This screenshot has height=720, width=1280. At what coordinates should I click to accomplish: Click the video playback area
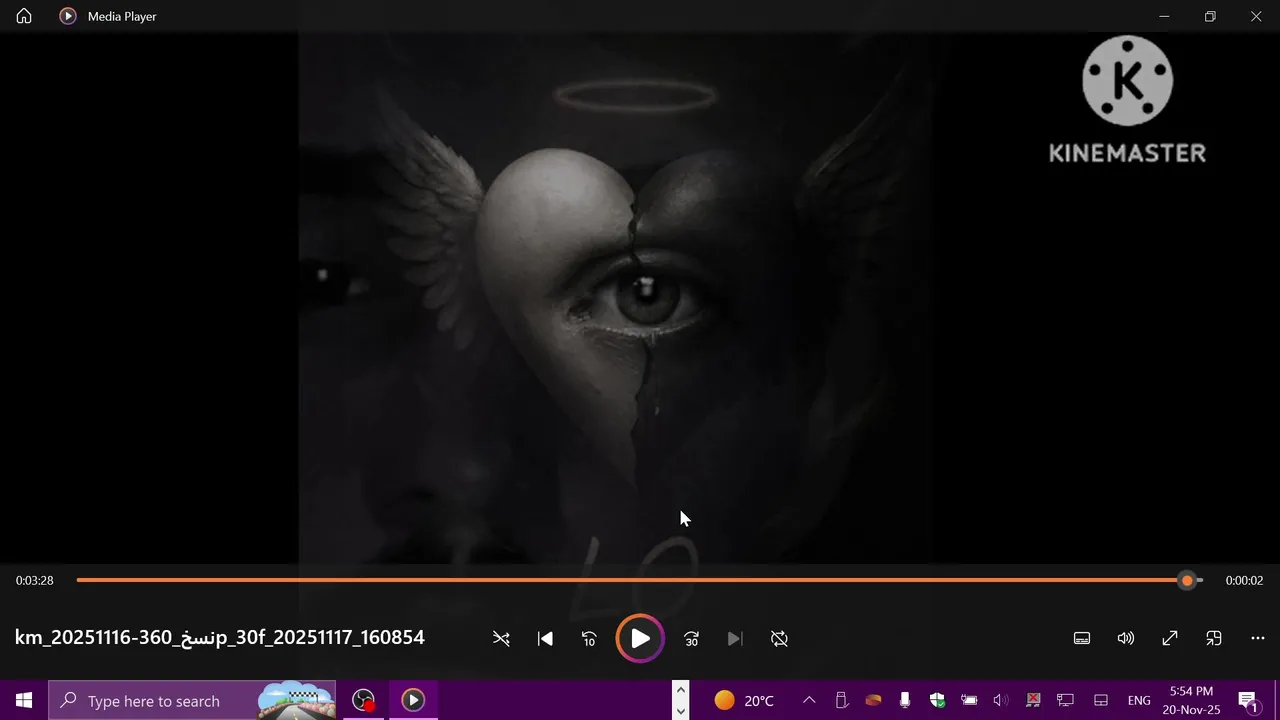pos(640,298)
